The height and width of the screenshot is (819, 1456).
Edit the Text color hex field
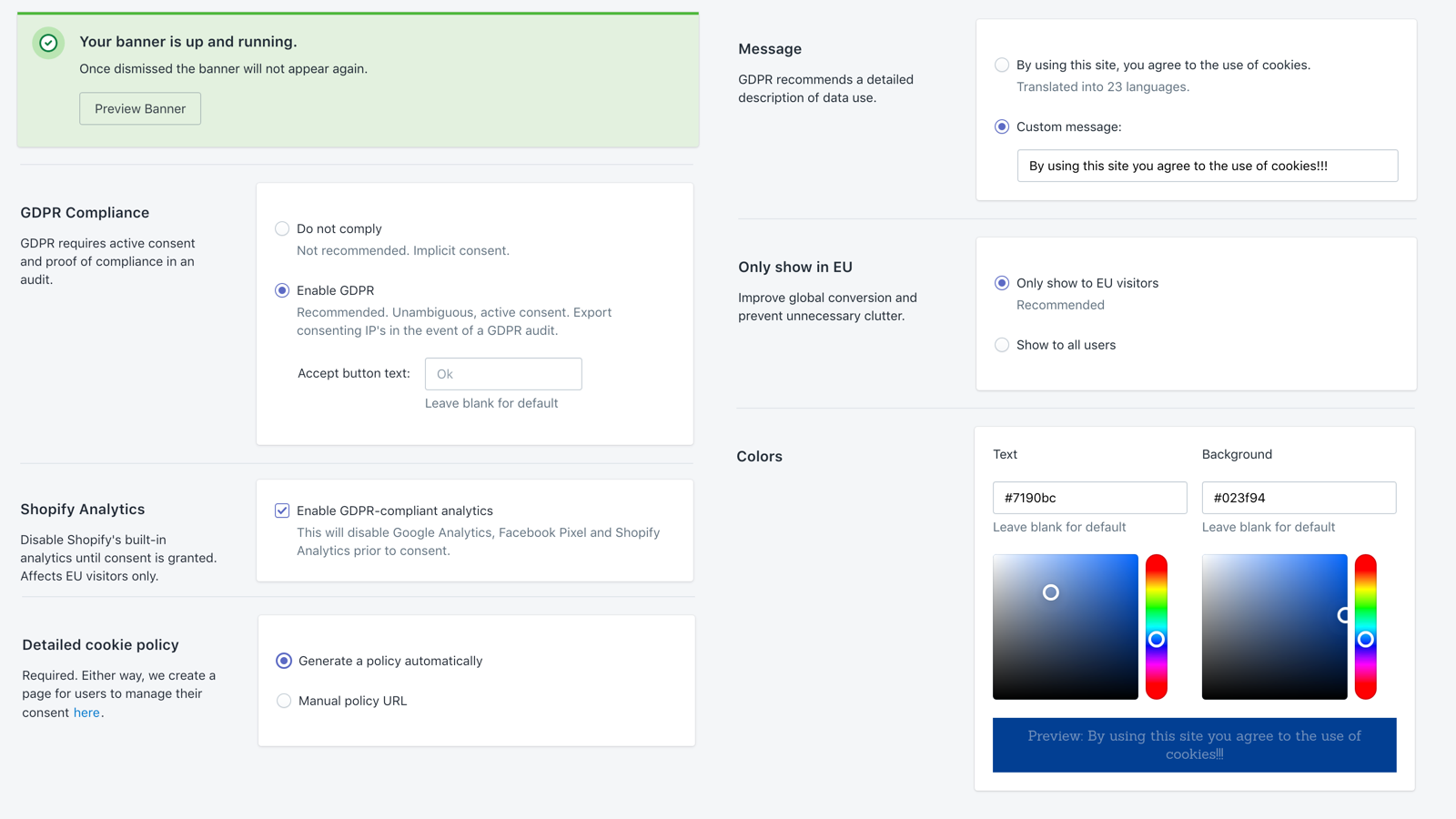coord(1089,498)
